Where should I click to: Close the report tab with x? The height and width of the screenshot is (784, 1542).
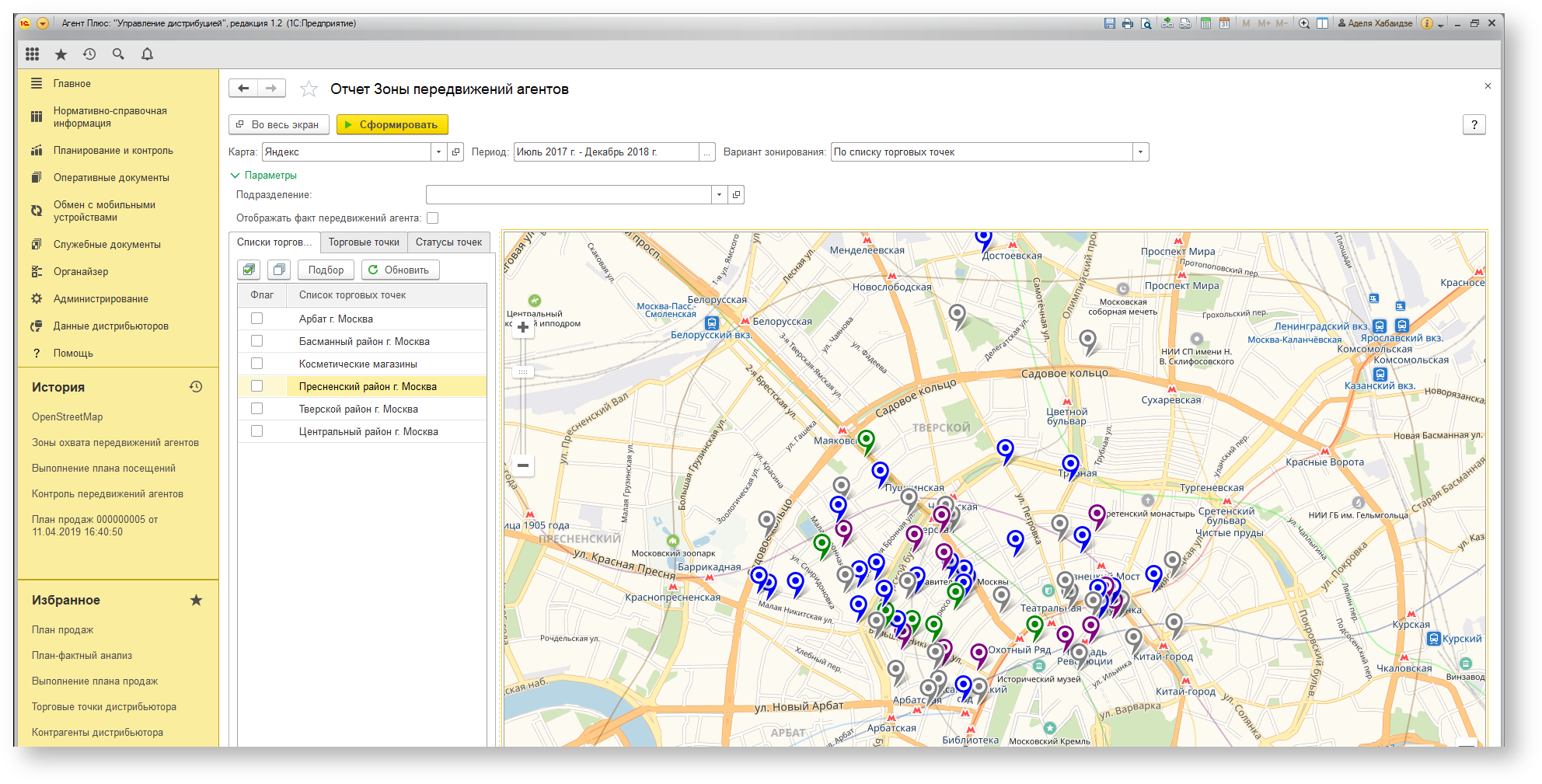coord(1488,86)
